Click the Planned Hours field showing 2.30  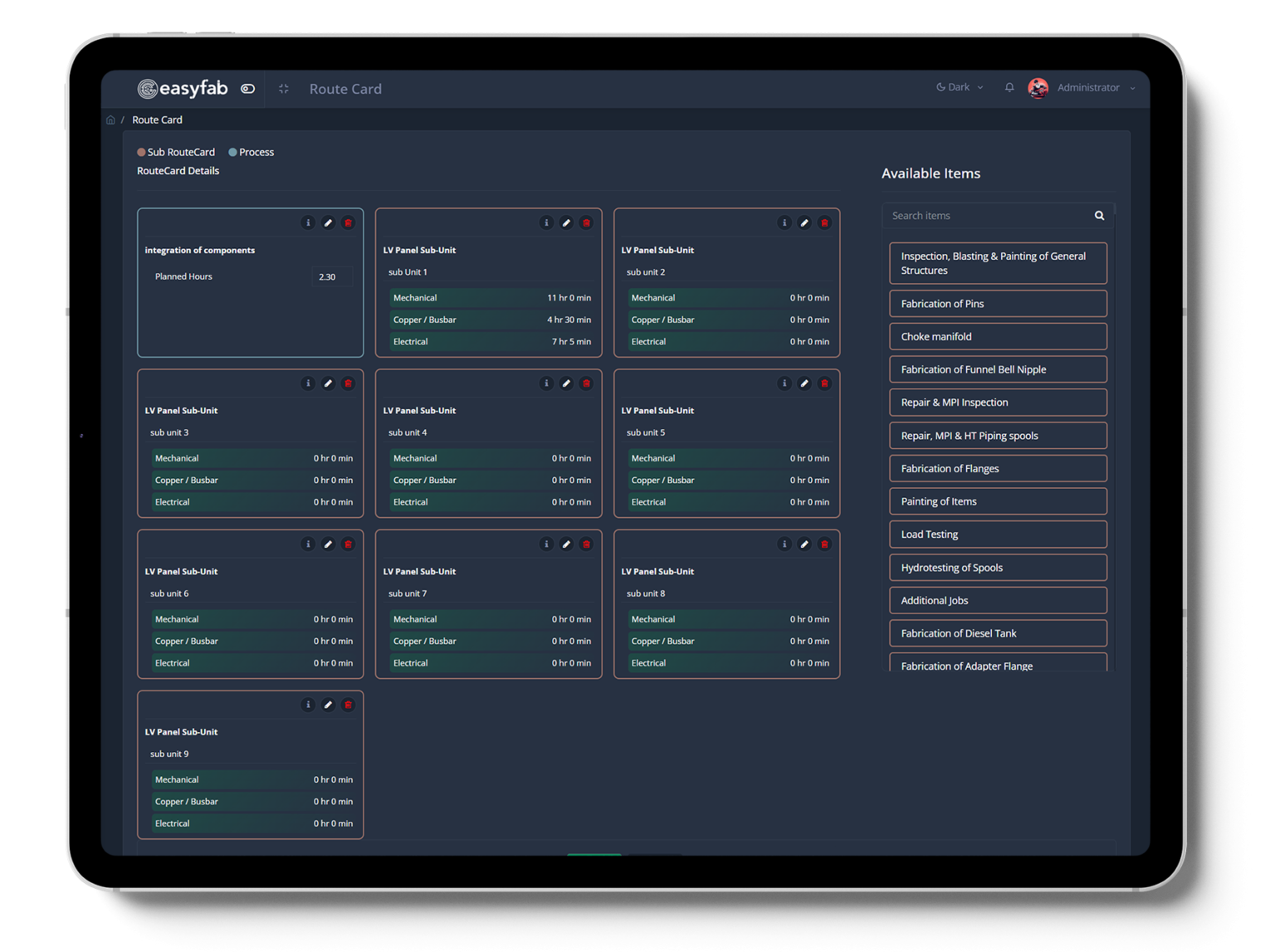(x=331, y=277)
